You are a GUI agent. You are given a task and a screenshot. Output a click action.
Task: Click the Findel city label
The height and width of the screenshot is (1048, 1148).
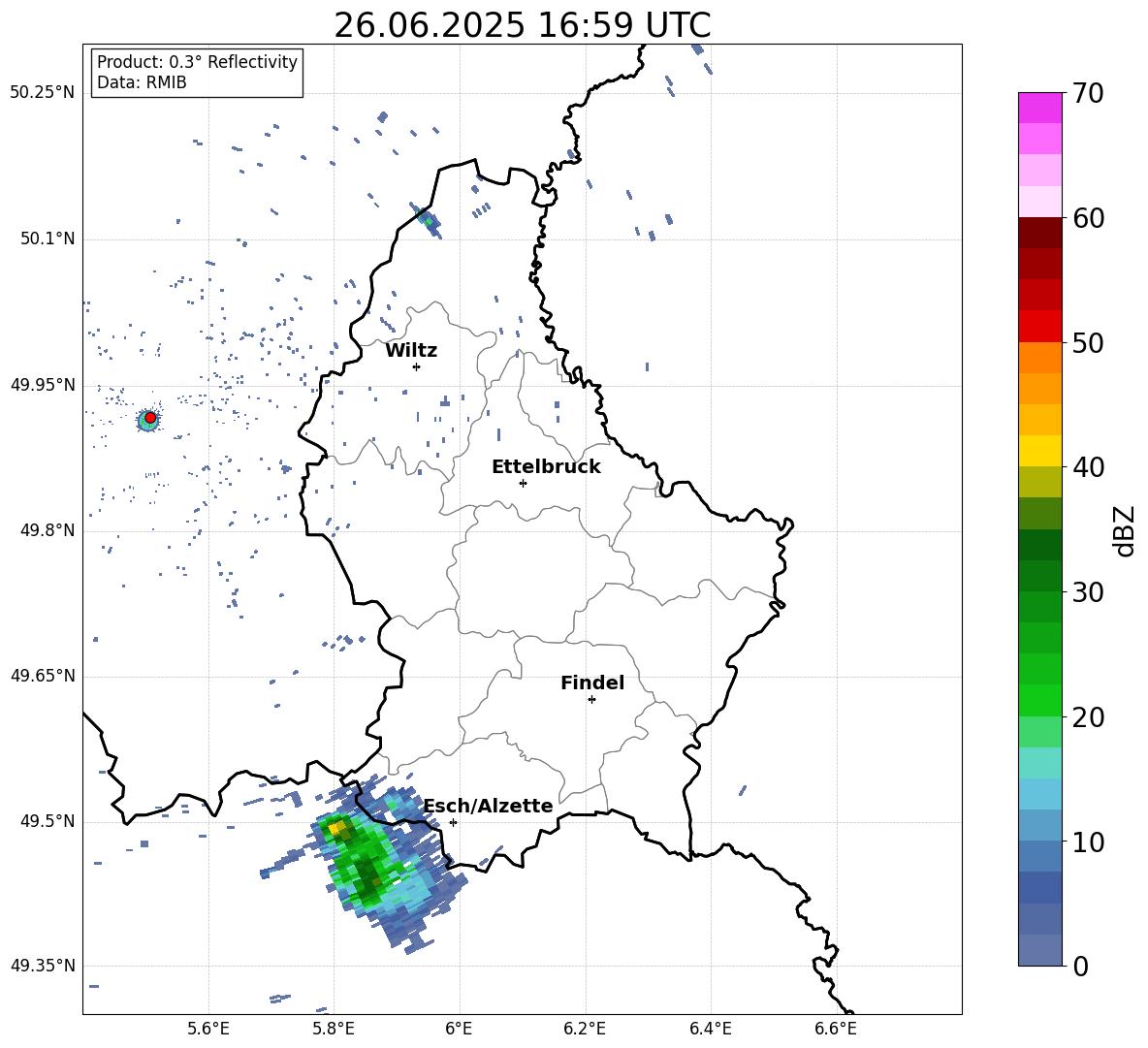(592, 683)
